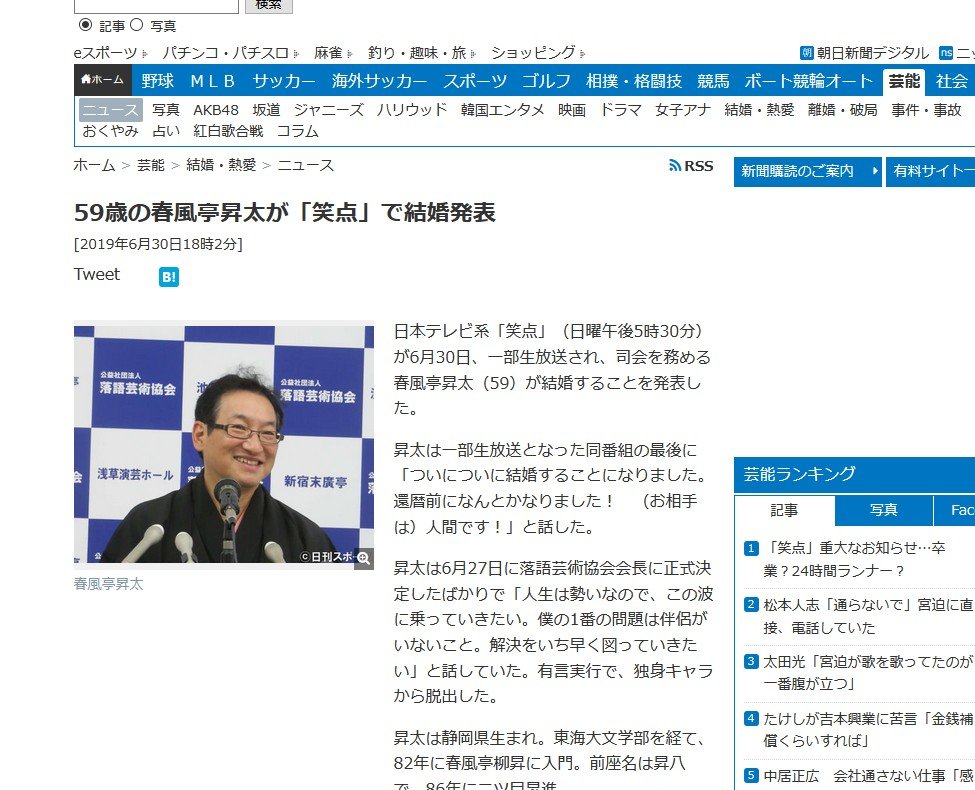The height and width of the screenshot is (790, 975).
Task: Click the 春風亭昇太 article photo
Action: (x=224, y=444)
